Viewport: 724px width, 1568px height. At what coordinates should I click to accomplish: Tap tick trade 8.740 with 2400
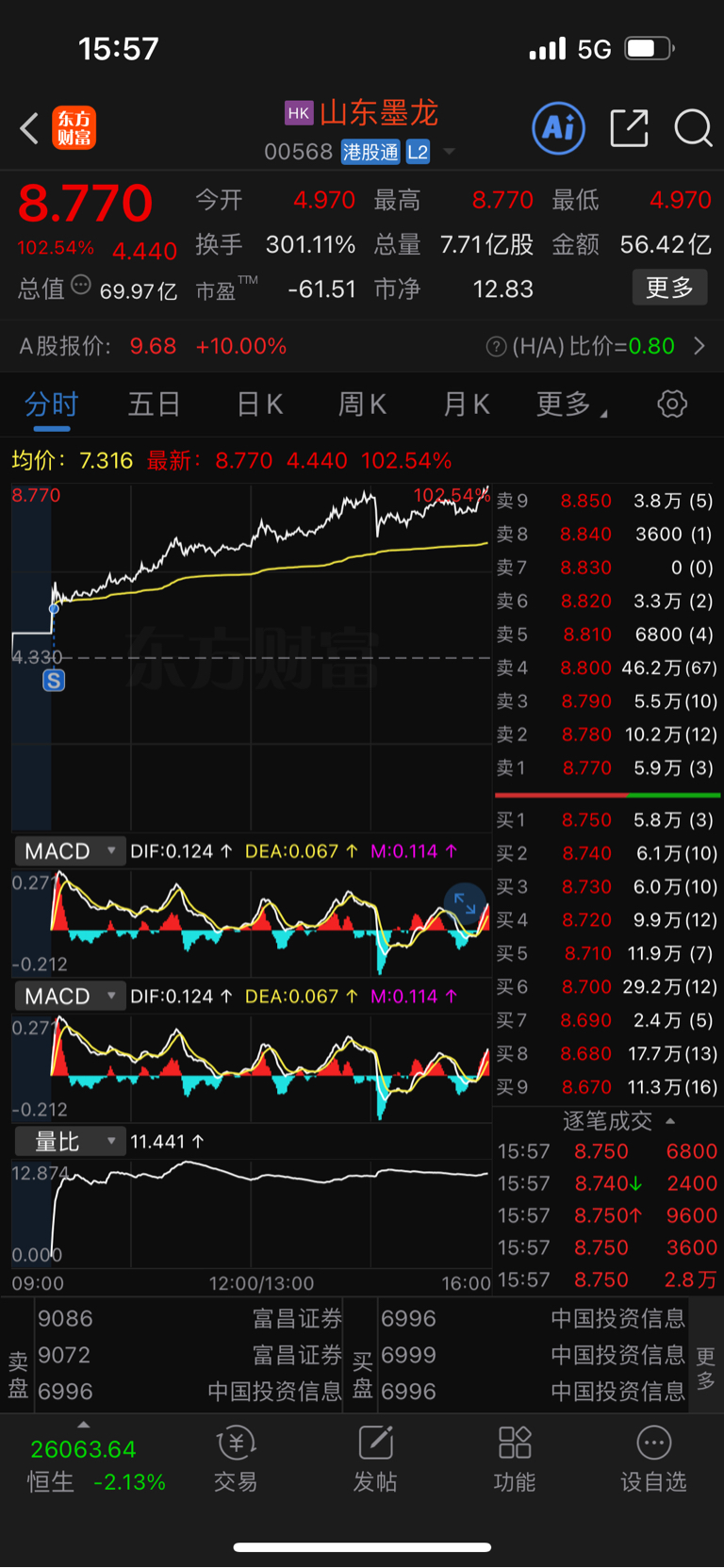click(x=608, y=1183)
